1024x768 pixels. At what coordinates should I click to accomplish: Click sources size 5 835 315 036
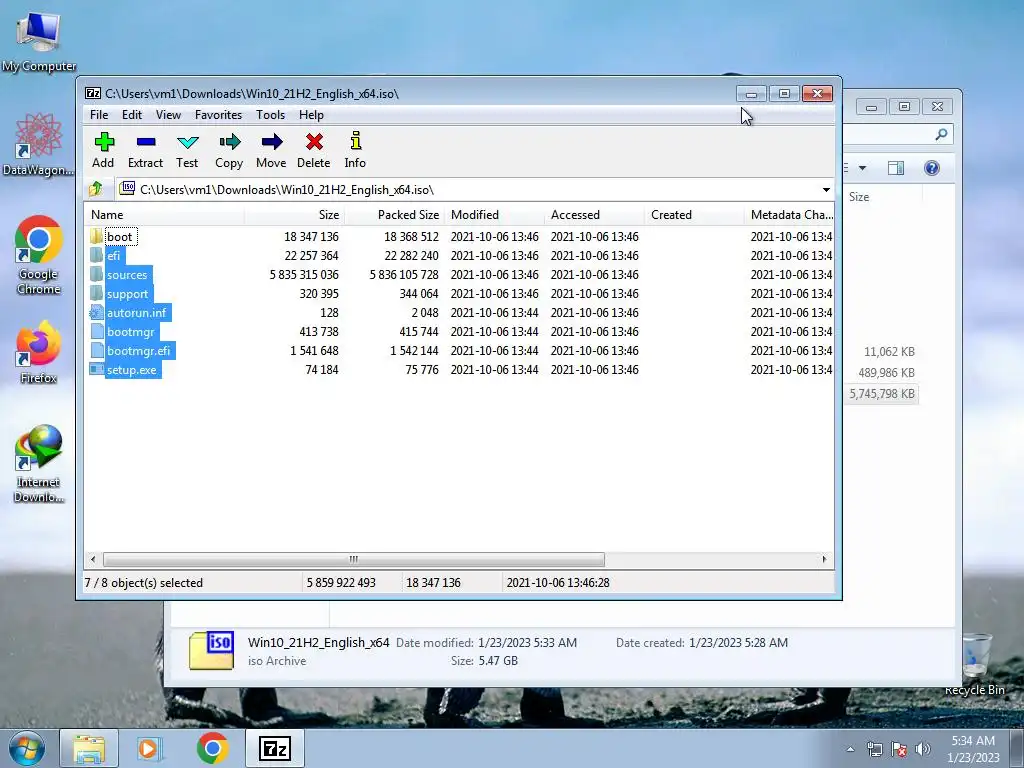pyautogui.click(x=304, y=275)
